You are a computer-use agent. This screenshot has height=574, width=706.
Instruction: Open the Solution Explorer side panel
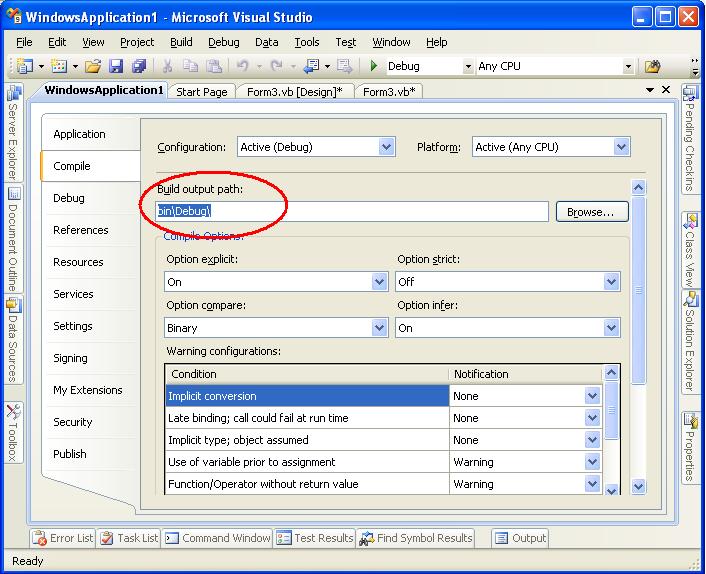point(689,340)
